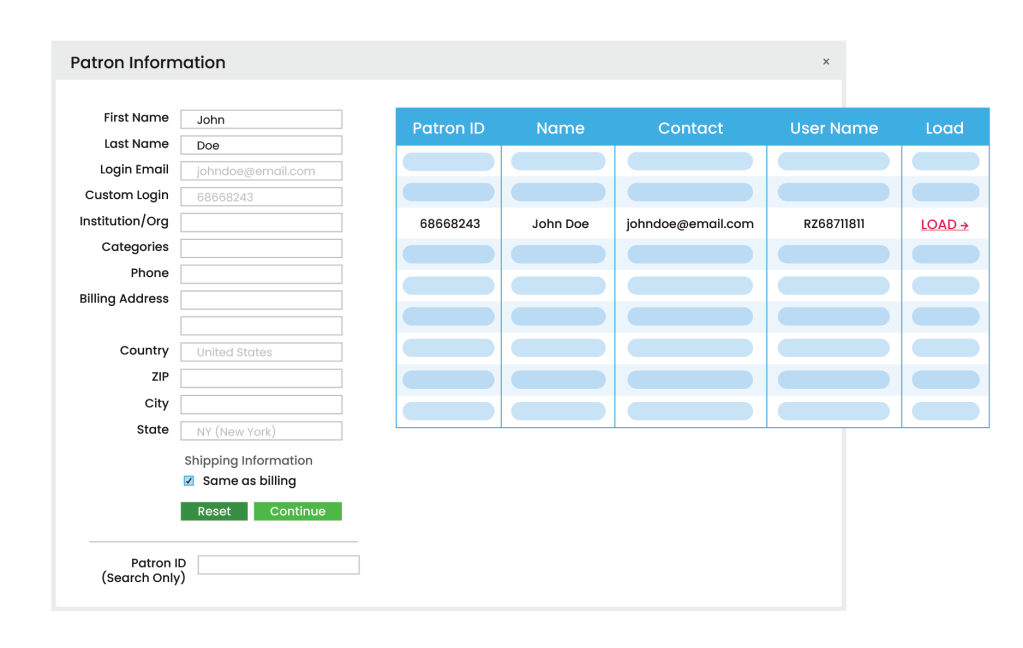Click the Shipping Information heading
1023x648 pixels.
click(x=248, y=461)
